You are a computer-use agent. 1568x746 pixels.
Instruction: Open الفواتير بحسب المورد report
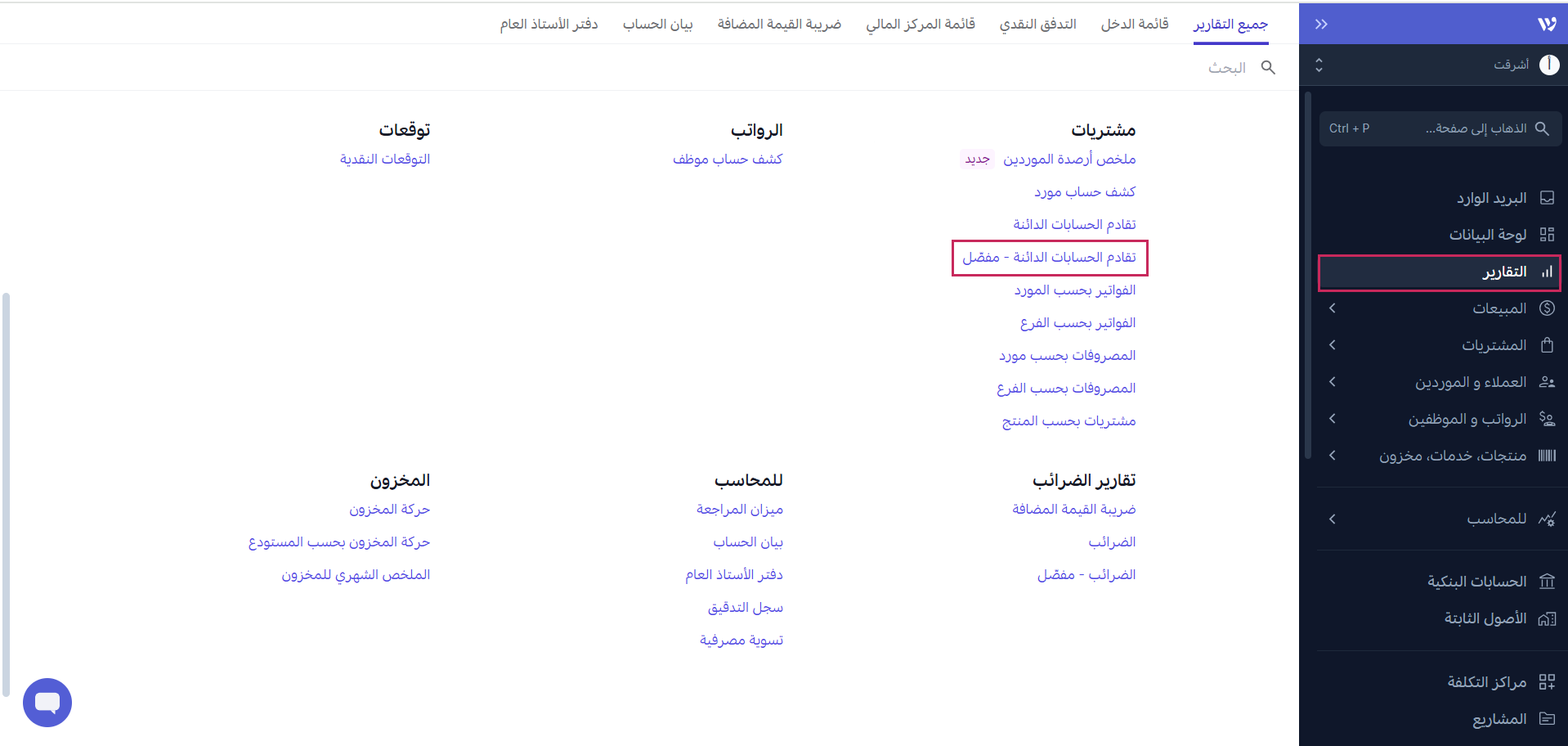click(x=1074, y=290)
